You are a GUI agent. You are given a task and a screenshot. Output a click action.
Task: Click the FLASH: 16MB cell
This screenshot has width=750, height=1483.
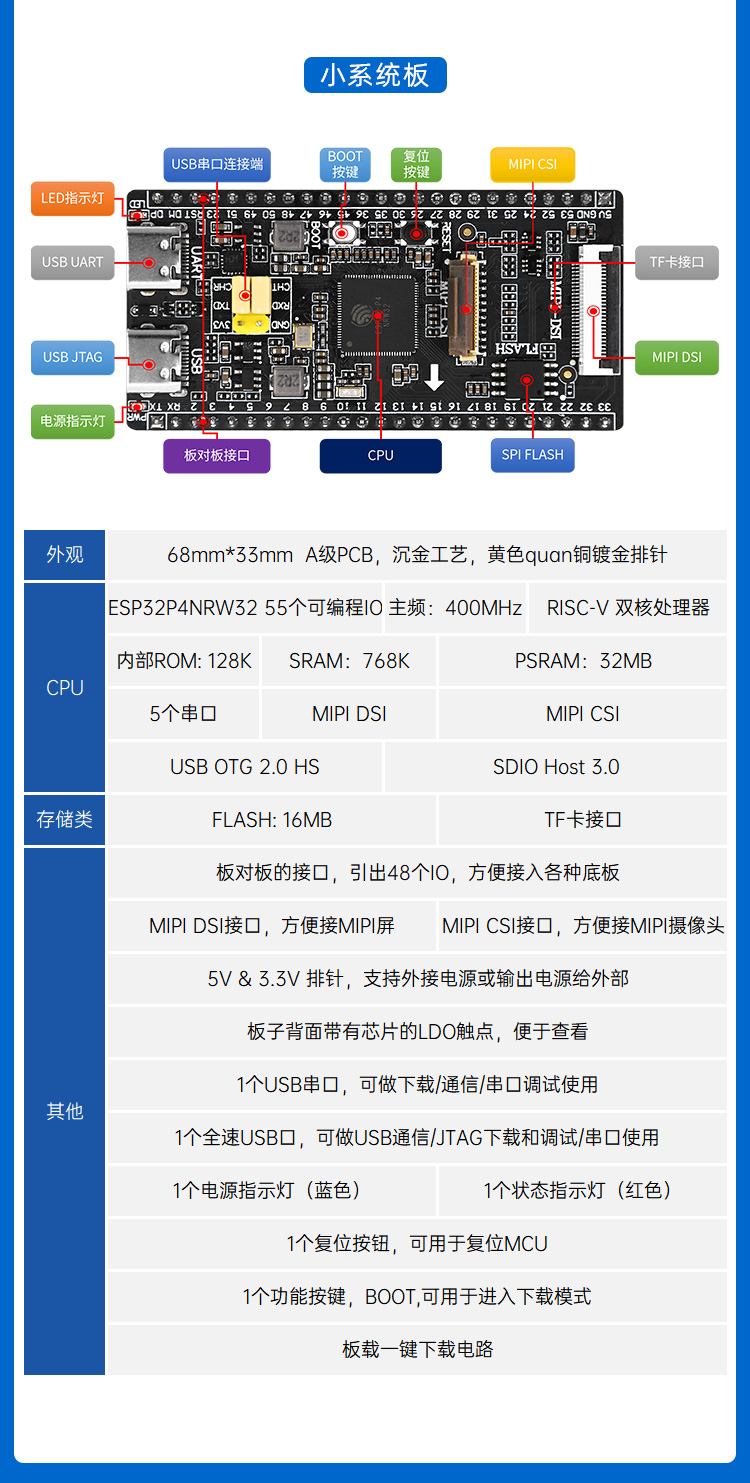[x=272, y=820]
